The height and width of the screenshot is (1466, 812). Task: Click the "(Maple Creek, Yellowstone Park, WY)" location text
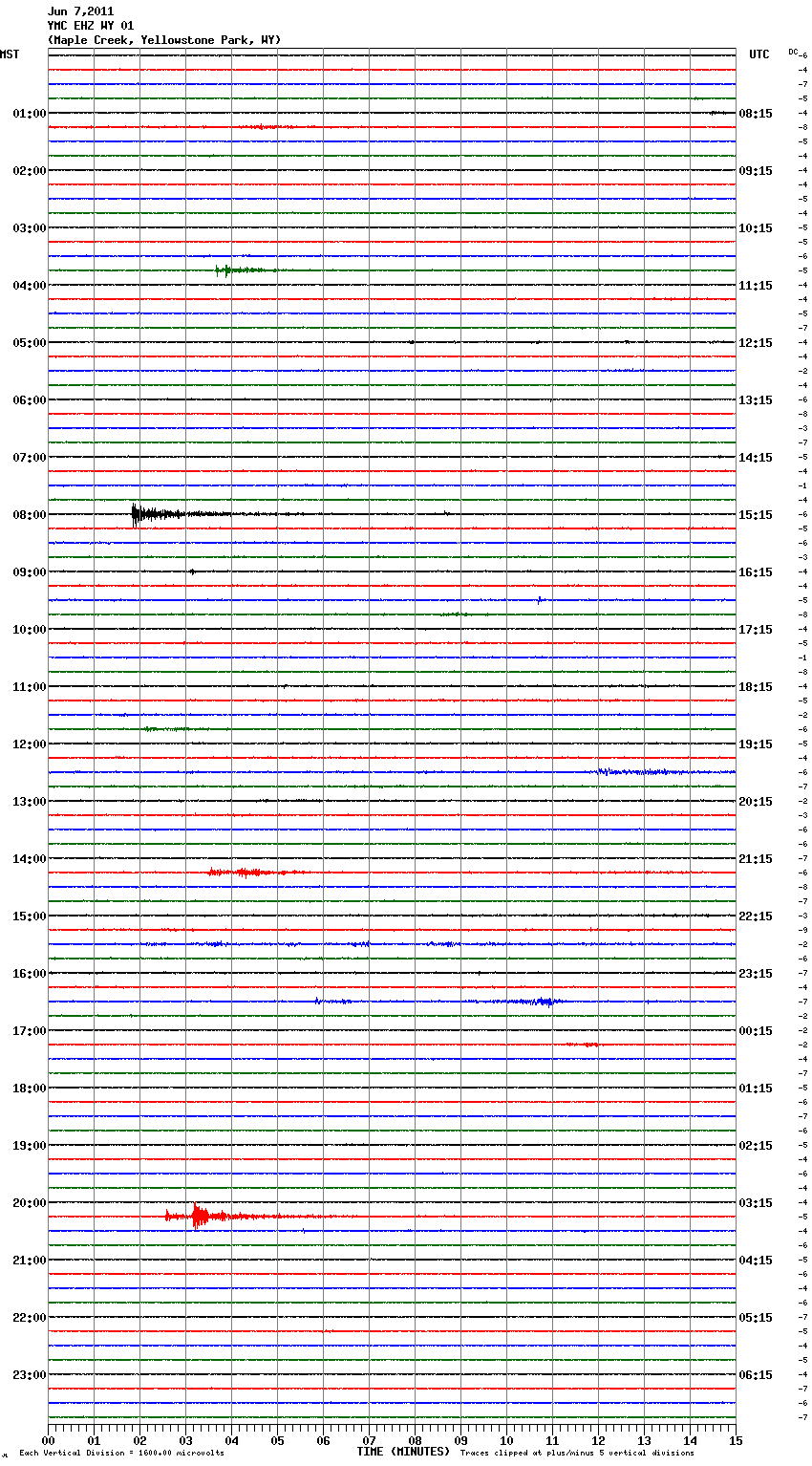(164, 40)
